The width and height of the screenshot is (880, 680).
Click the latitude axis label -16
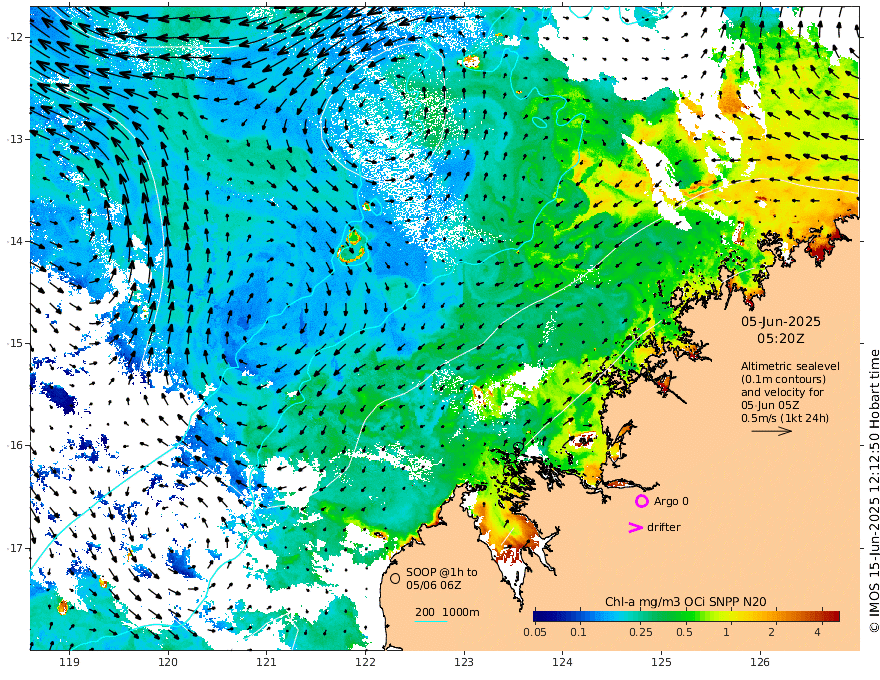pyautogui.click(x=15, y=445)
